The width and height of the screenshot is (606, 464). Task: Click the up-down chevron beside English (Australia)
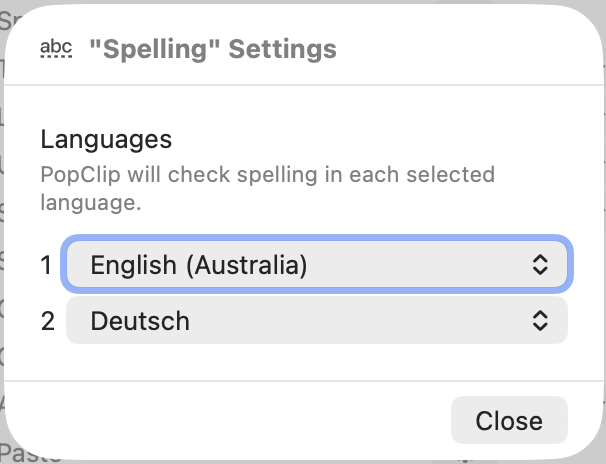point(540,265)
